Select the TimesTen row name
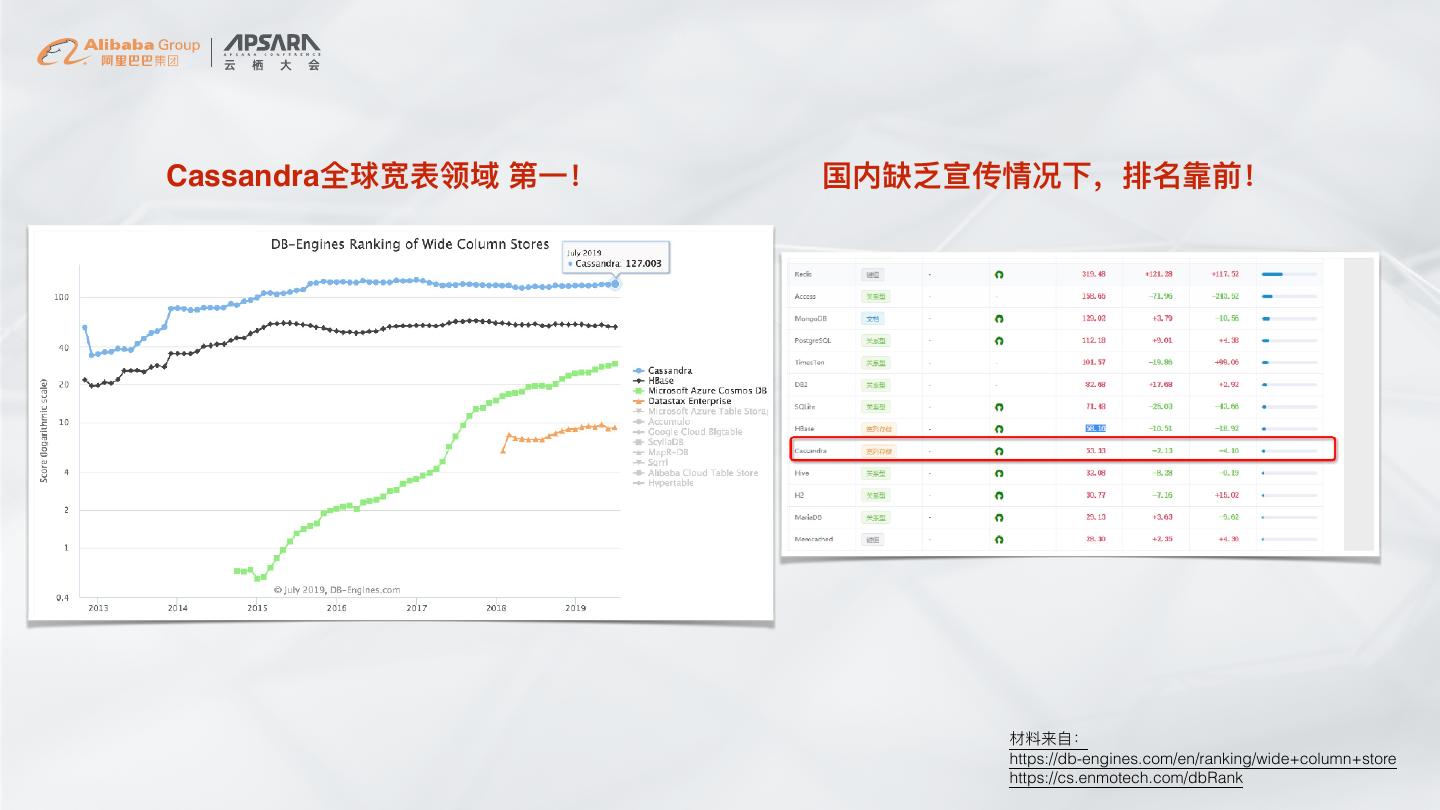 click(x=809, y=362)
